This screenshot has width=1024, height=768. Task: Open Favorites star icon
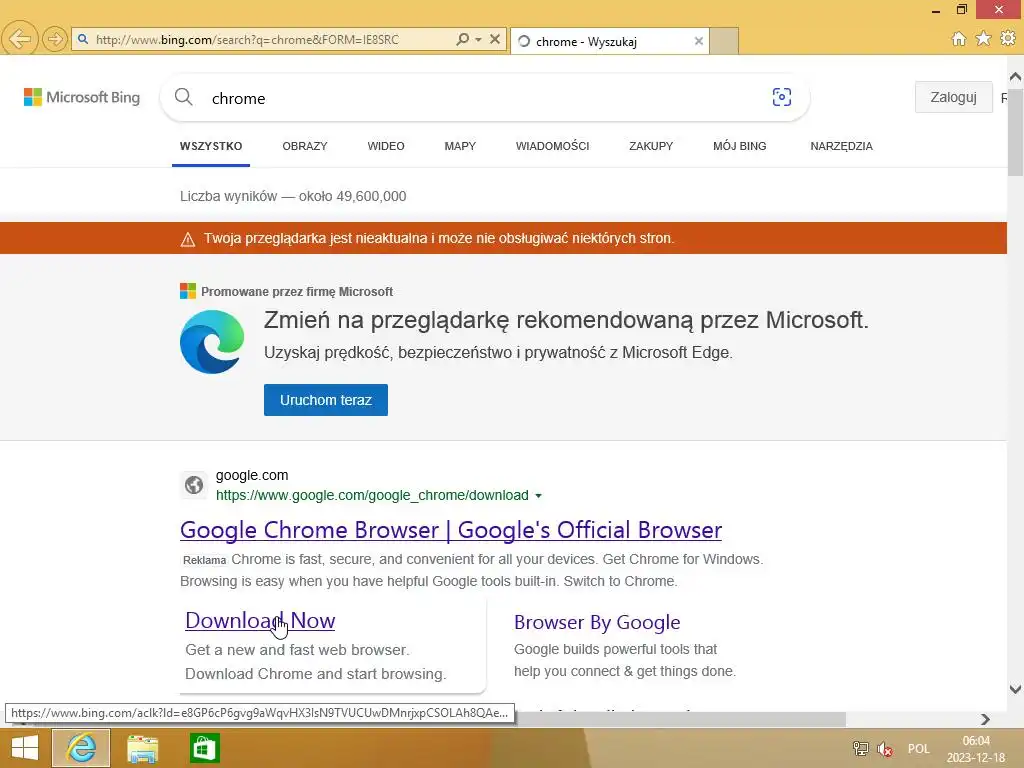(983, 39)
